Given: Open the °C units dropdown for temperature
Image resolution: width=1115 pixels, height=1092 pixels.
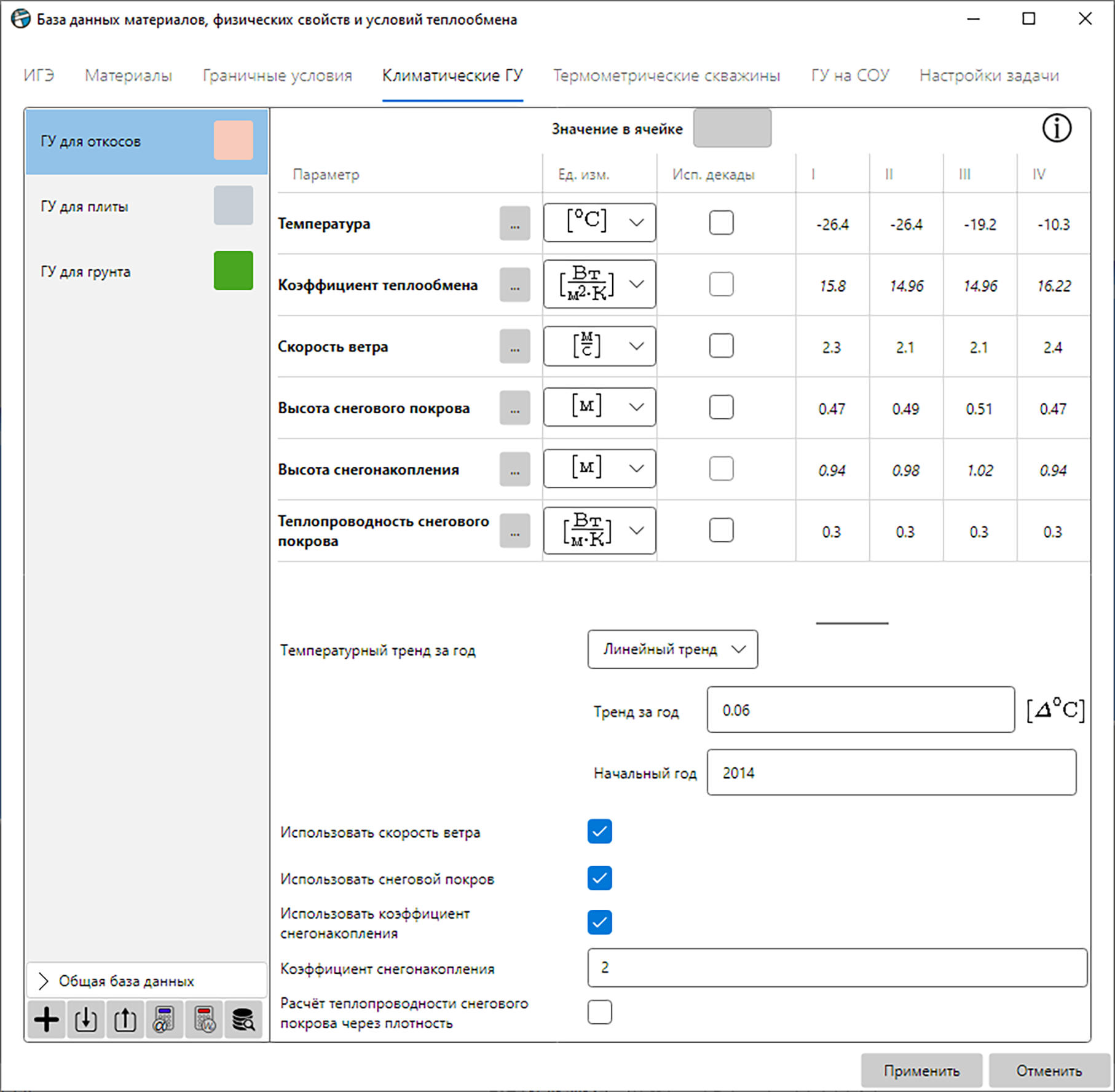Looking at the screenshot, I should (599, 223).
